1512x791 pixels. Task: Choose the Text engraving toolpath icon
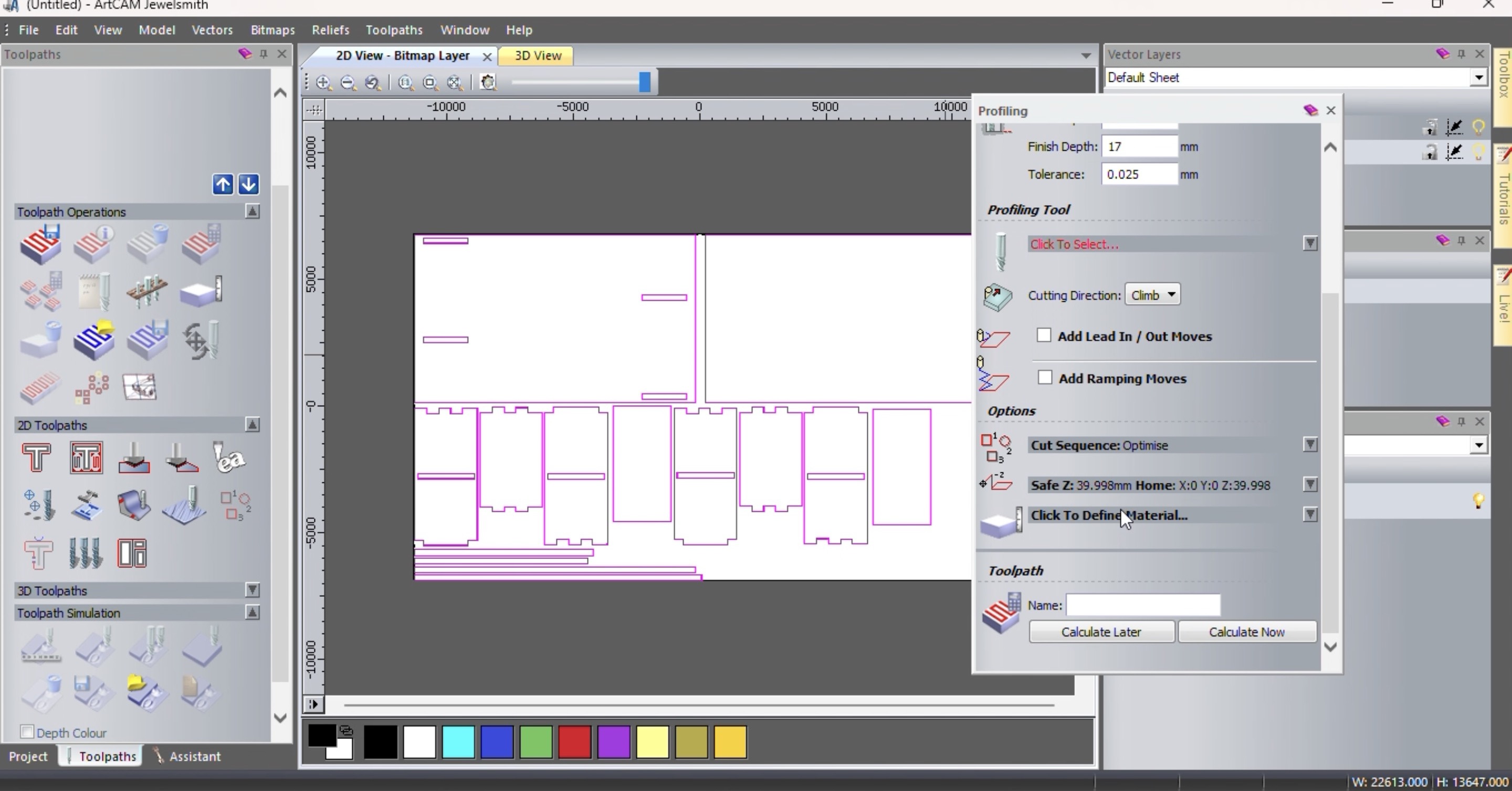tap(229, 457)
